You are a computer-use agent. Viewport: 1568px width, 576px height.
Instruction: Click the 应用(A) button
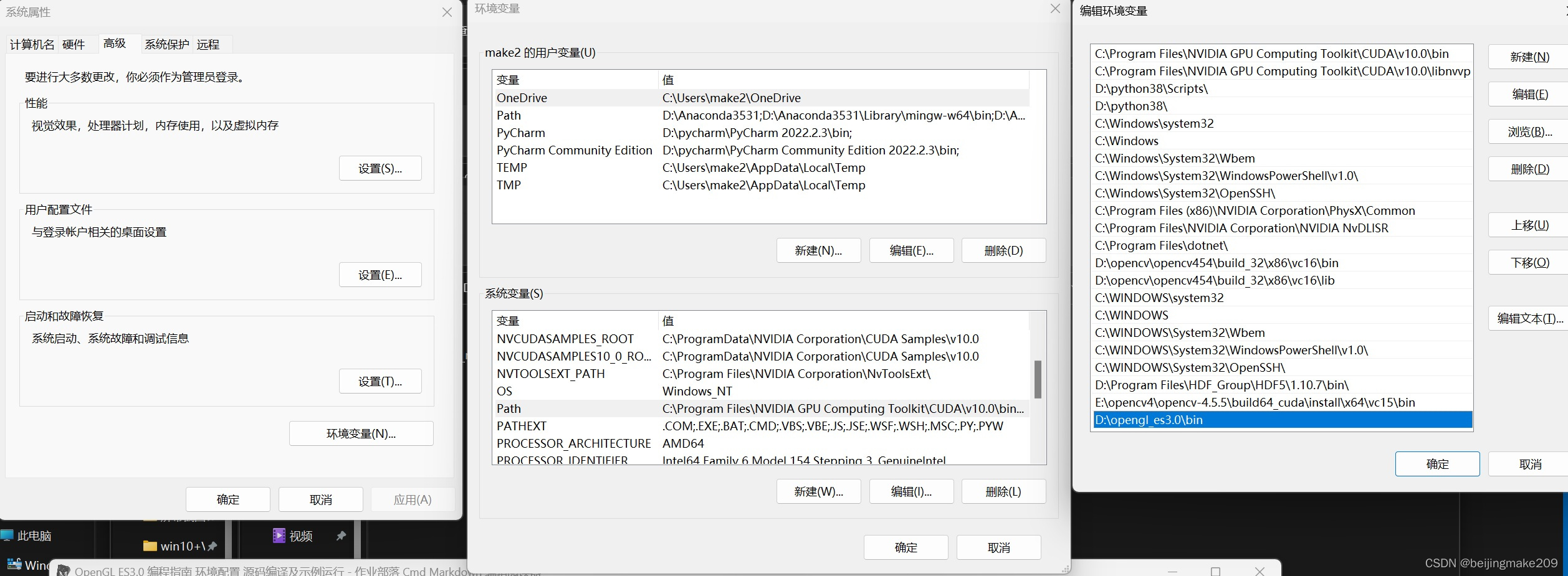[413, 499]
